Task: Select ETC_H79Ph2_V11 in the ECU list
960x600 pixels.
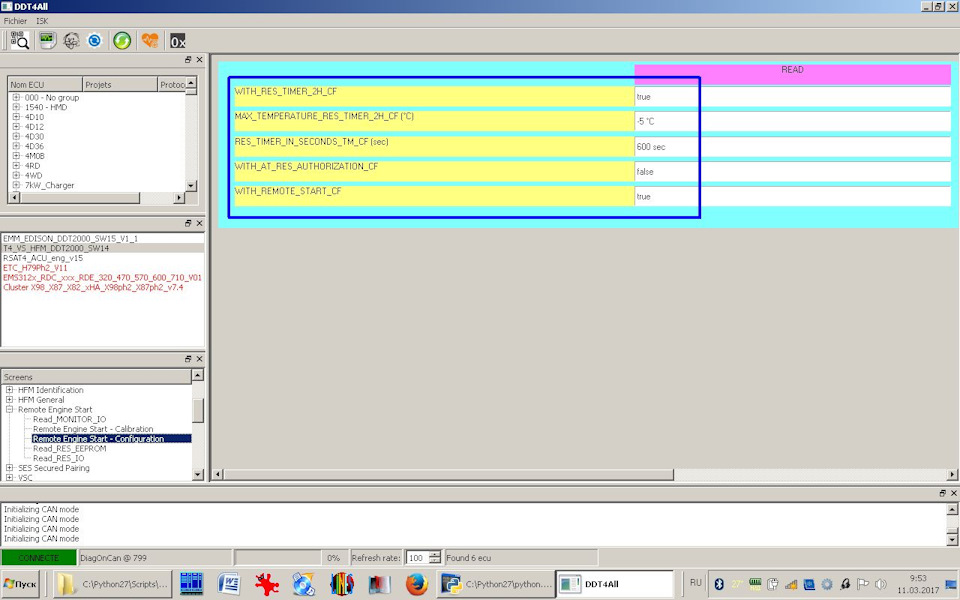Action: [x=35, y=268]
